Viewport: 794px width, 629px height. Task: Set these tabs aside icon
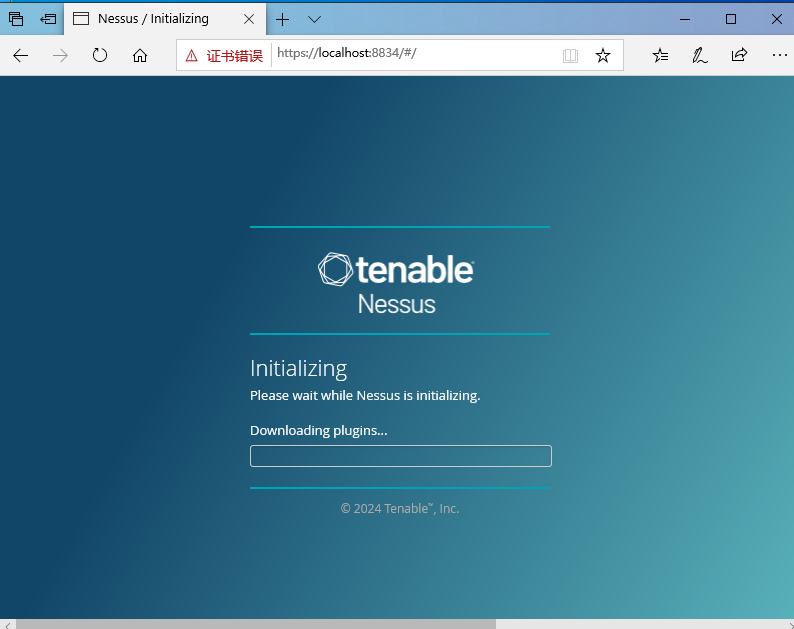coord(48,19)
